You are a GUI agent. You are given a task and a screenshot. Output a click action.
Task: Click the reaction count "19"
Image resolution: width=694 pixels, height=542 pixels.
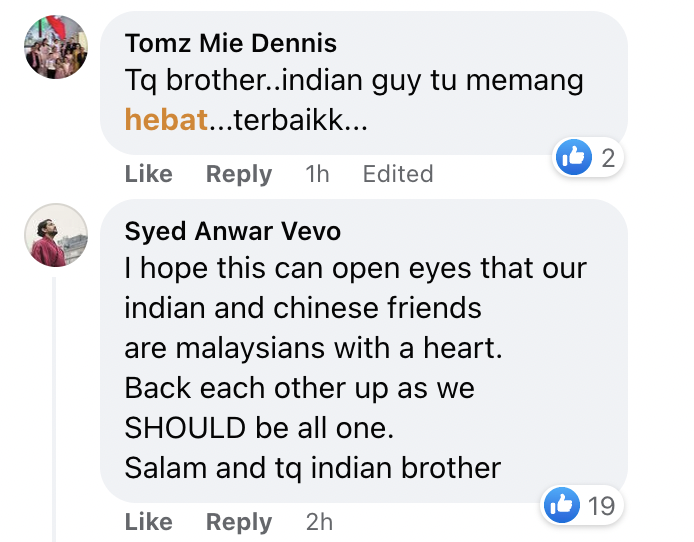tap(600, 506)
